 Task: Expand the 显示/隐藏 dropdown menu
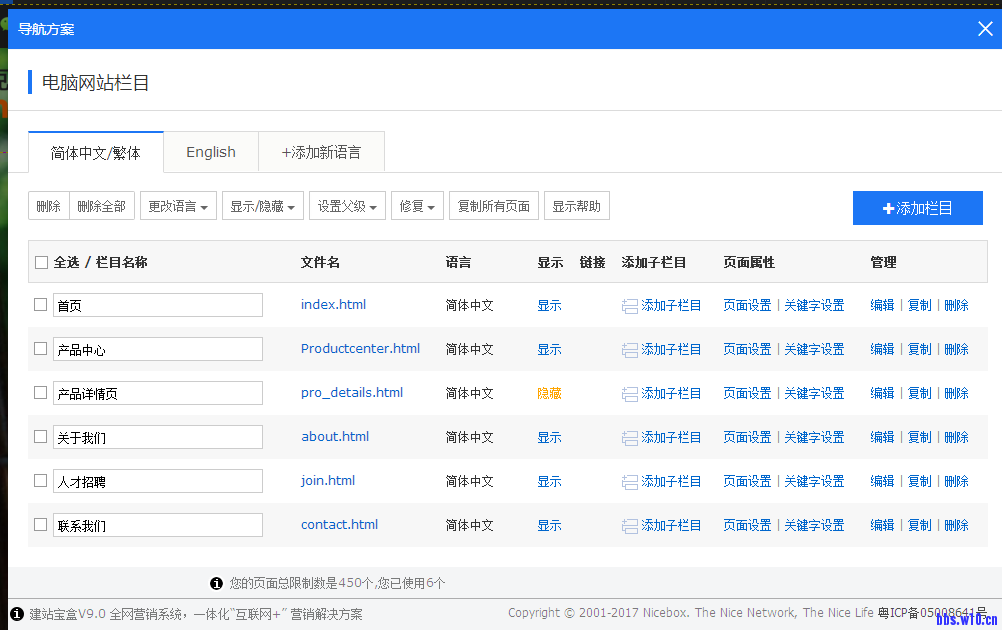coord(263,207)
